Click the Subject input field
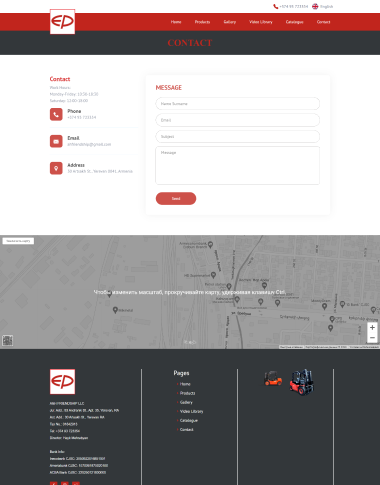The width and height of the screenshot is (380, 485). [237, 136]
